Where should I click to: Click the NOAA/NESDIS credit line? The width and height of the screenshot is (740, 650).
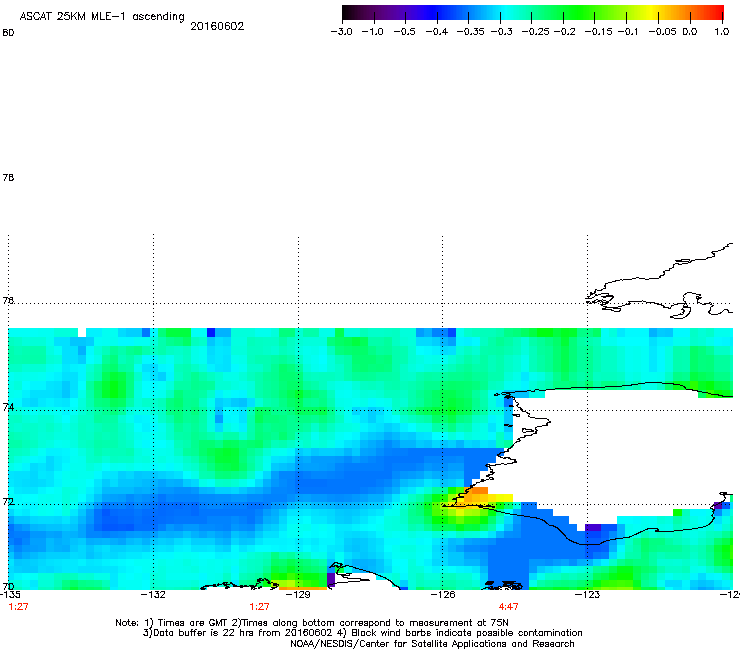click(432, 644)
